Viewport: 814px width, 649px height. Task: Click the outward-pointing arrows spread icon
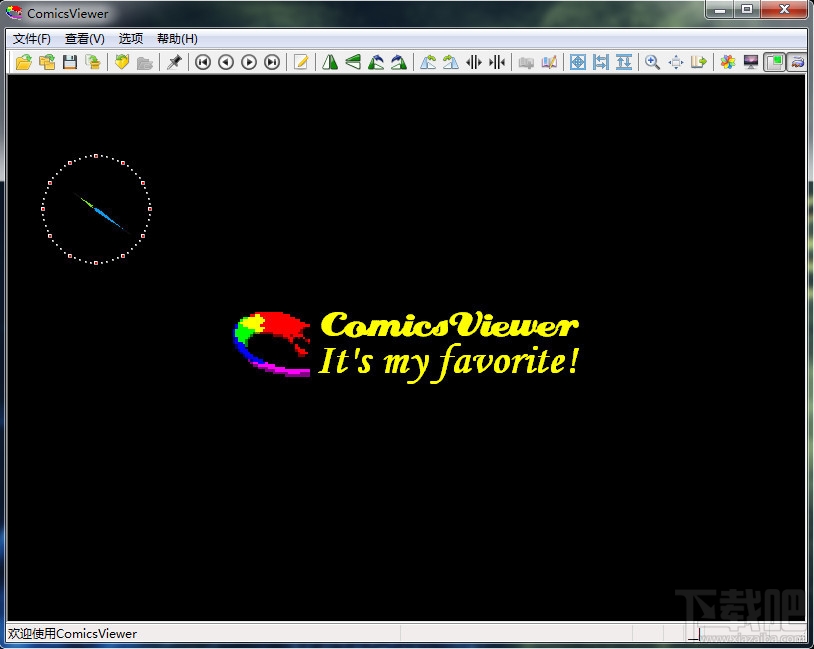tap(474, 62)
